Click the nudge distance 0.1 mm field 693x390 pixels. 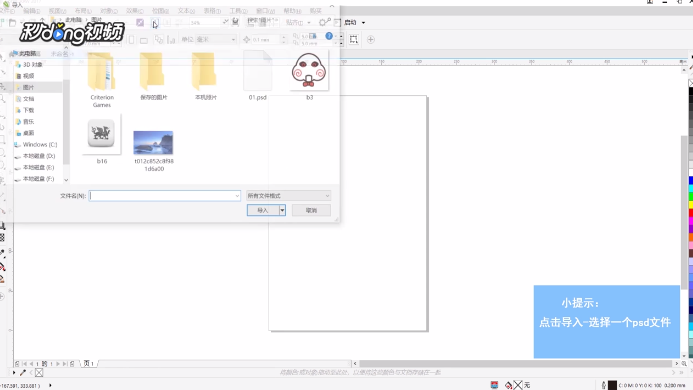pos(265,40)
